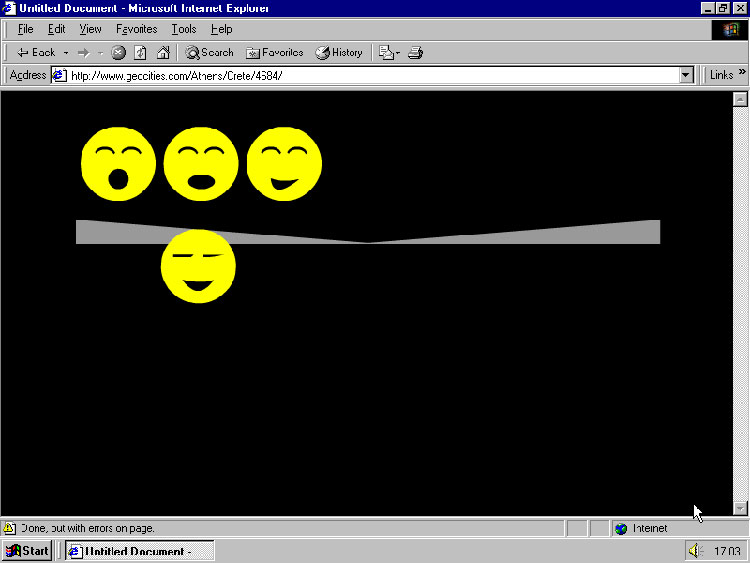Expand the Back button history dropdown arrow
The width and height of the screenshot is (750, 563).
tap(66, 52)
